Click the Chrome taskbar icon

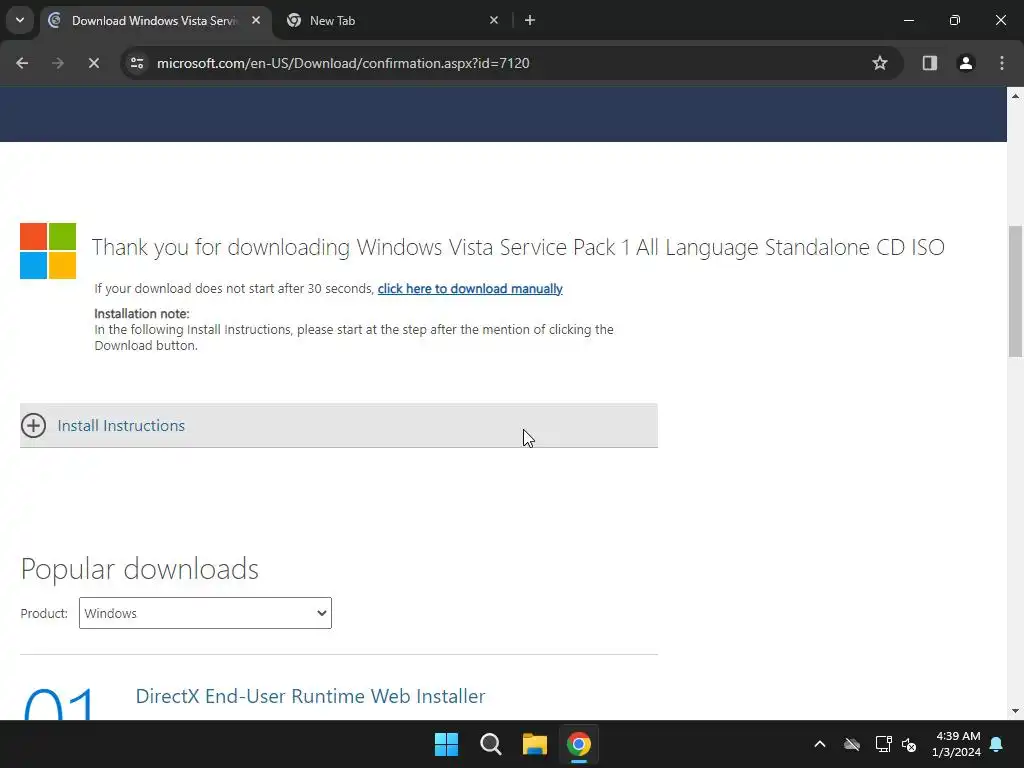pos(579,744)
